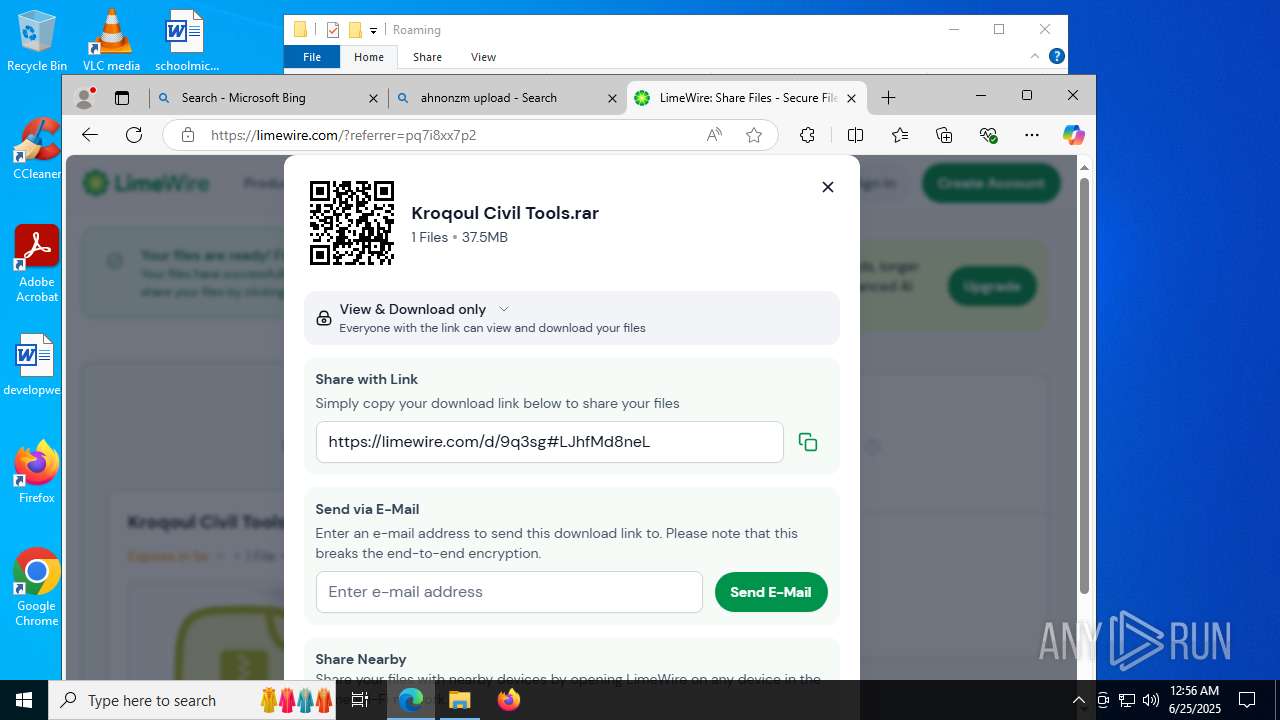This screenshot has width=1280, height=720.
Task: Open Edge Collections icon
Action: pos(944,135)
